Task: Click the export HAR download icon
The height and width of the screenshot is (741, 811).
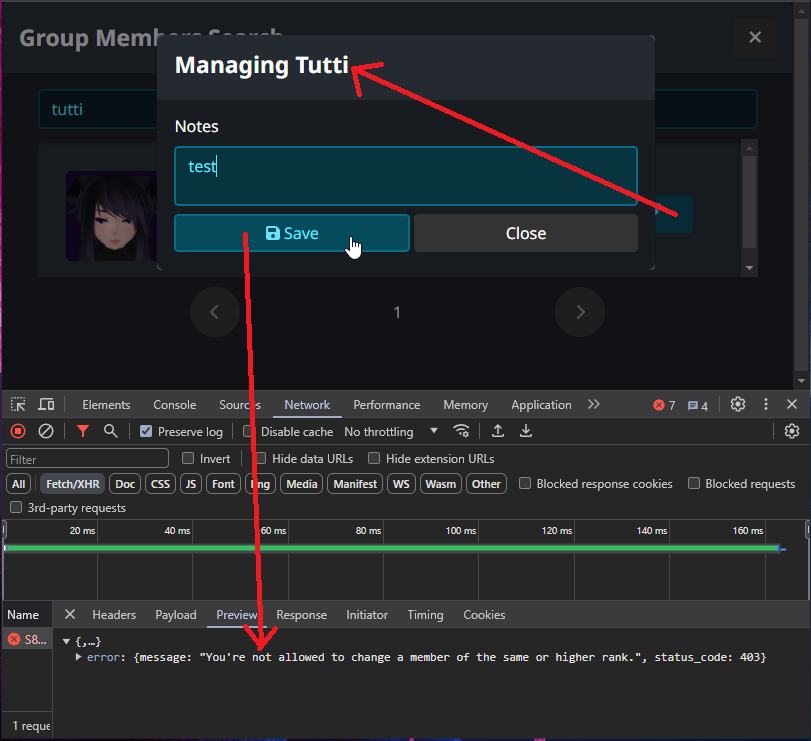Action: point(526,431)
